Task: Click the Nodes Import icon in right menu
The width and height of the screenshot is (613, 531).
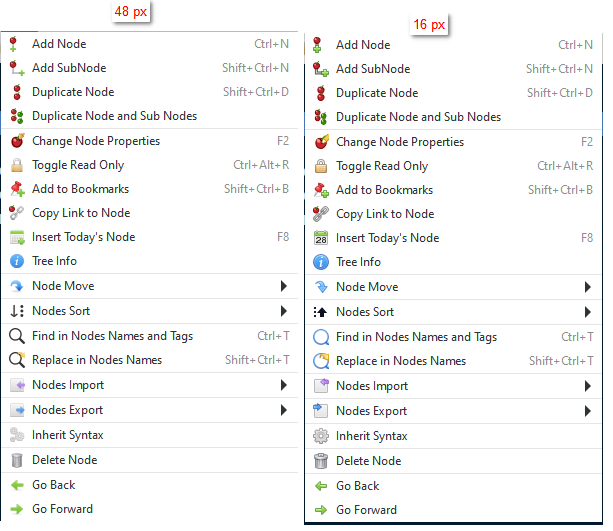Action: pyautogui.click(x=321, y=386)
